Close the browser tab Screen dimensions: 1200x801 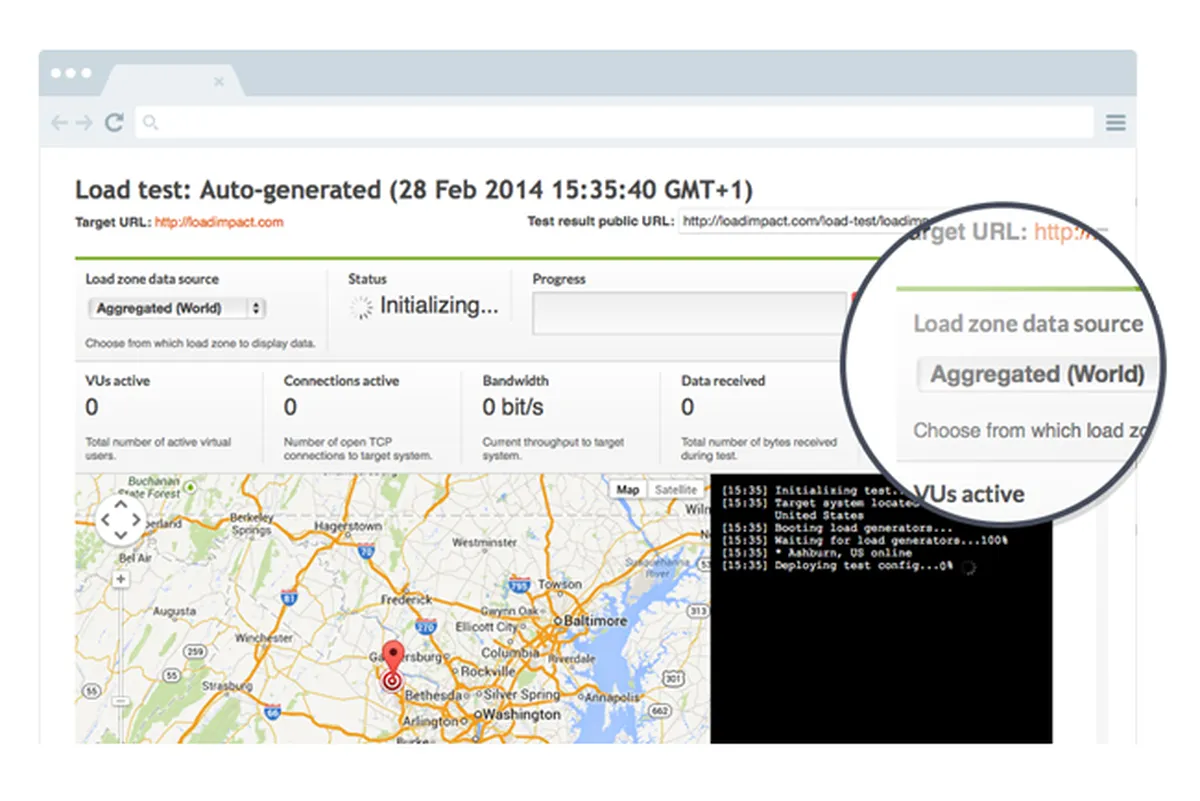pyautogui.click(x=219, y=82)
